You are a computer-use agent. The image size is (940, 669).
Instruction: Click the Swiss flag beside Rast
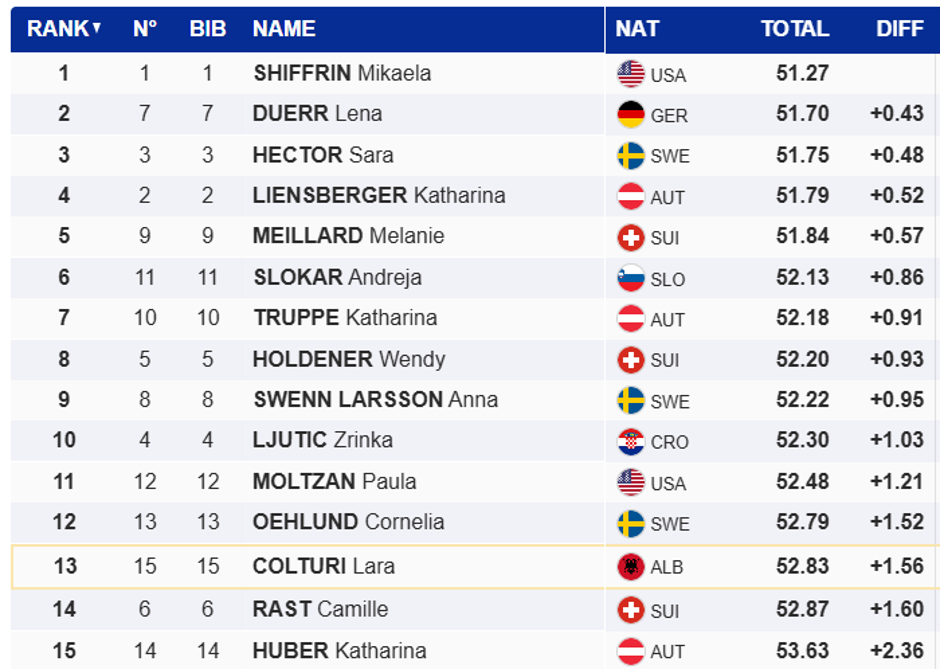pyautogui.click(x=631, y=609)
